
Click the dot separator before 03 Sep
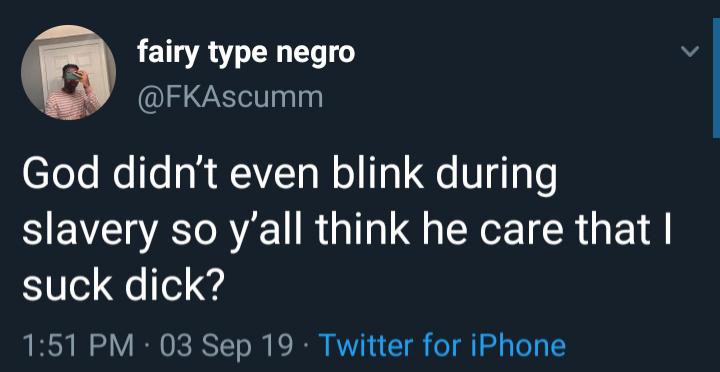pyautogui.click(x=147, y=347)
